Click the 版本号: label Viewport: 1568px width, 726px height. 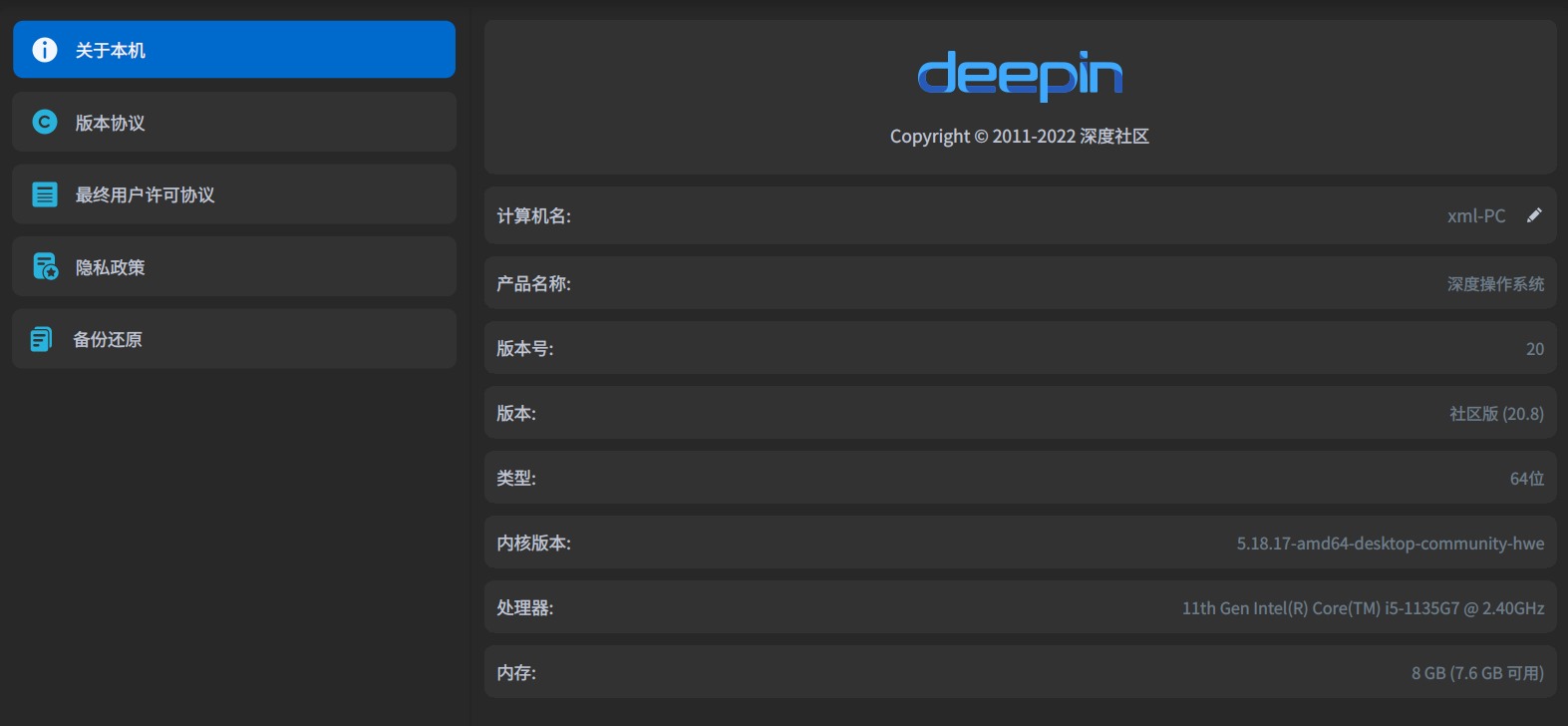coord(525,349)
